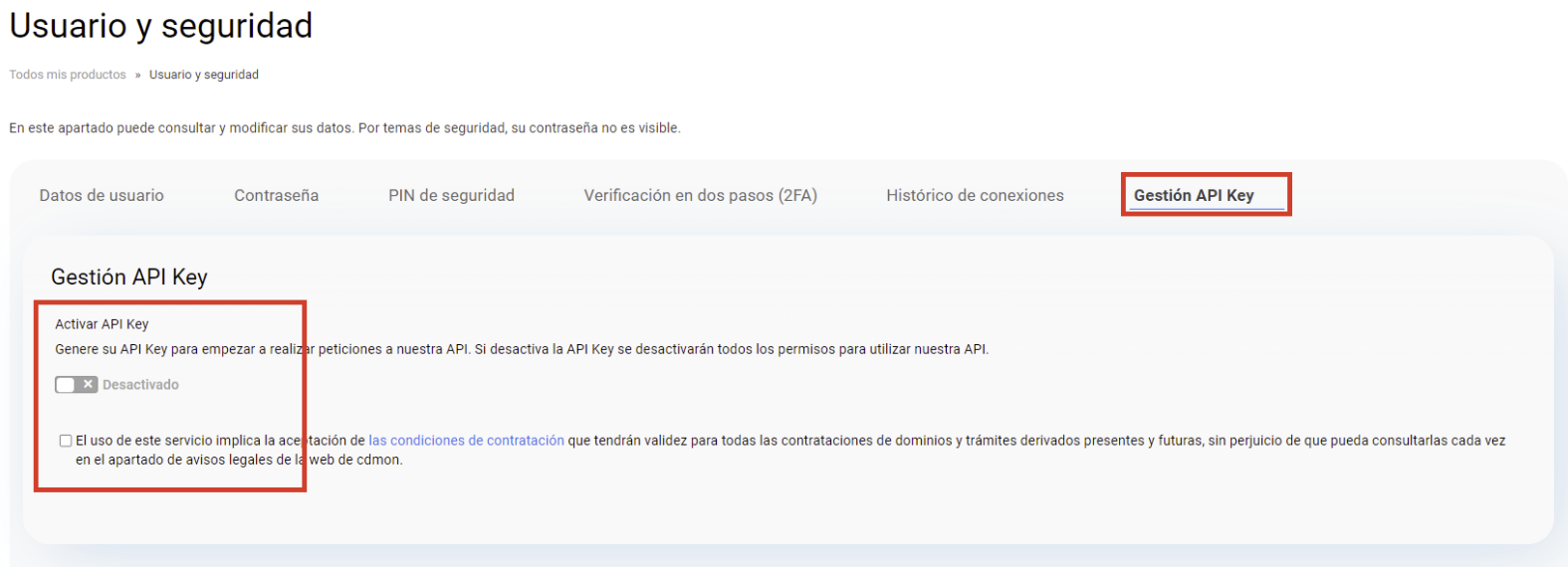This screenshot has height=567, width=1568.
Task: Open Verificación en dos pasos (2FA) tab
Action: tap(700, 195)
